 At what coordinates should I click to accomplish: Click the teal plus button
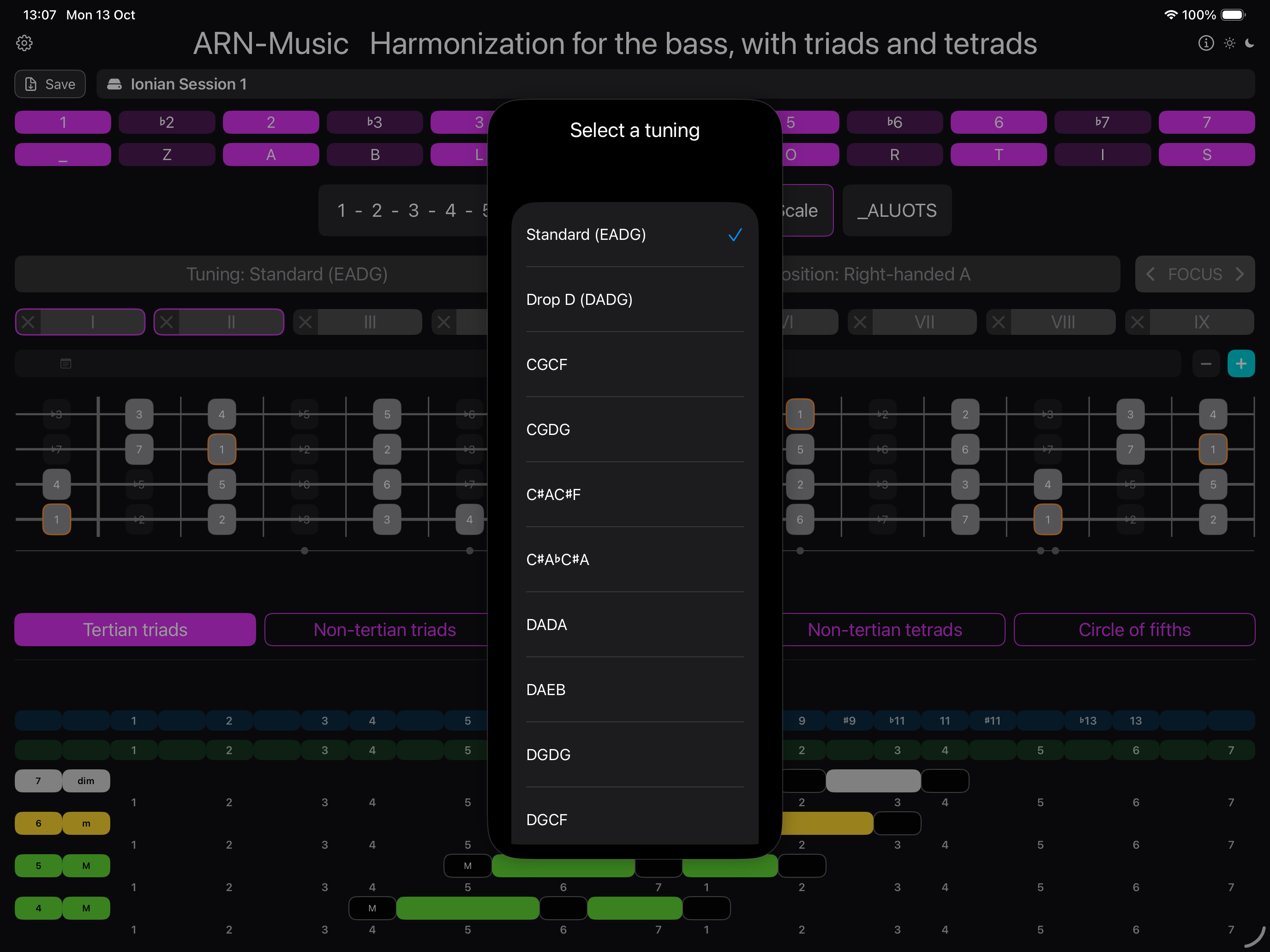[1241, 364]
